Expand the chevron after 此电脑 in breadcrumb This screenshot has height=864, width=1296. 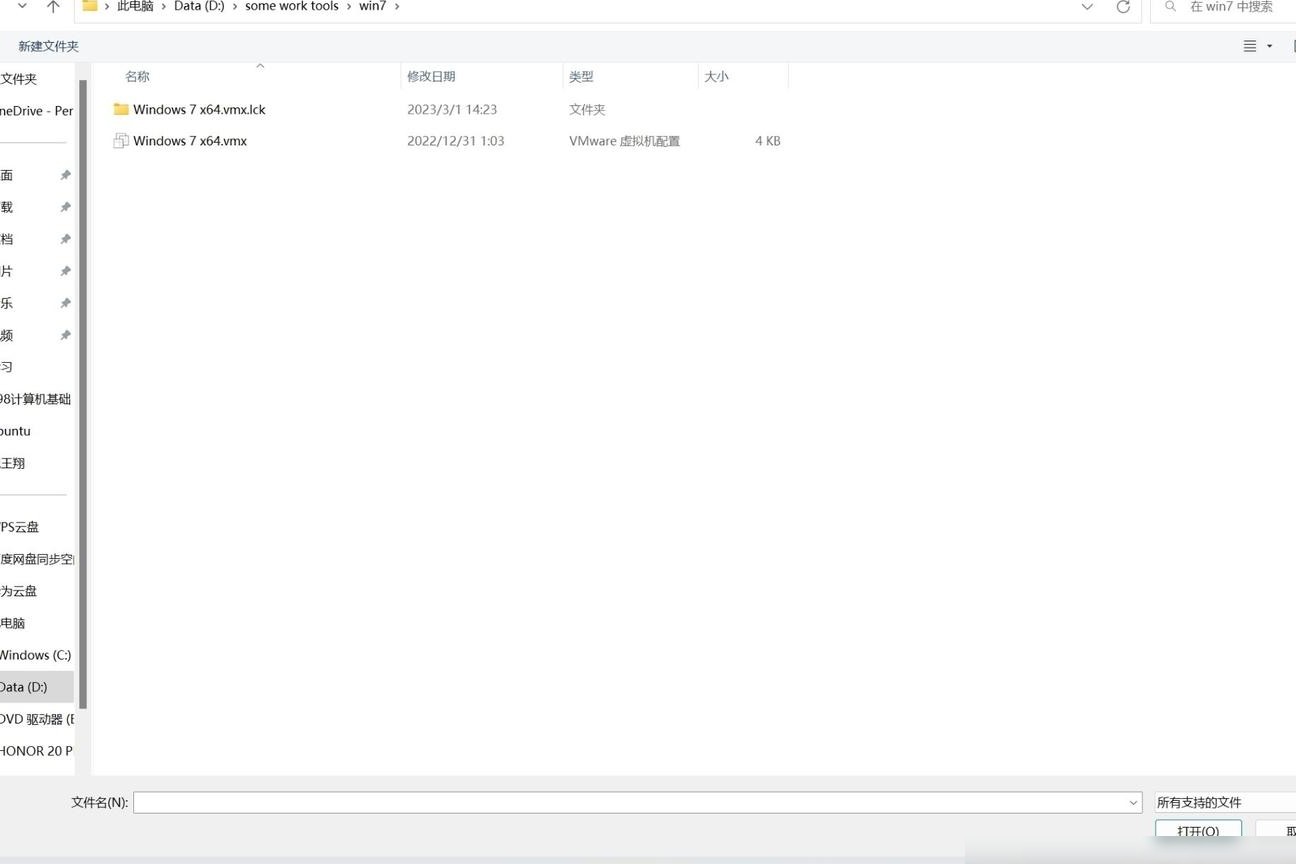[164, 6]
